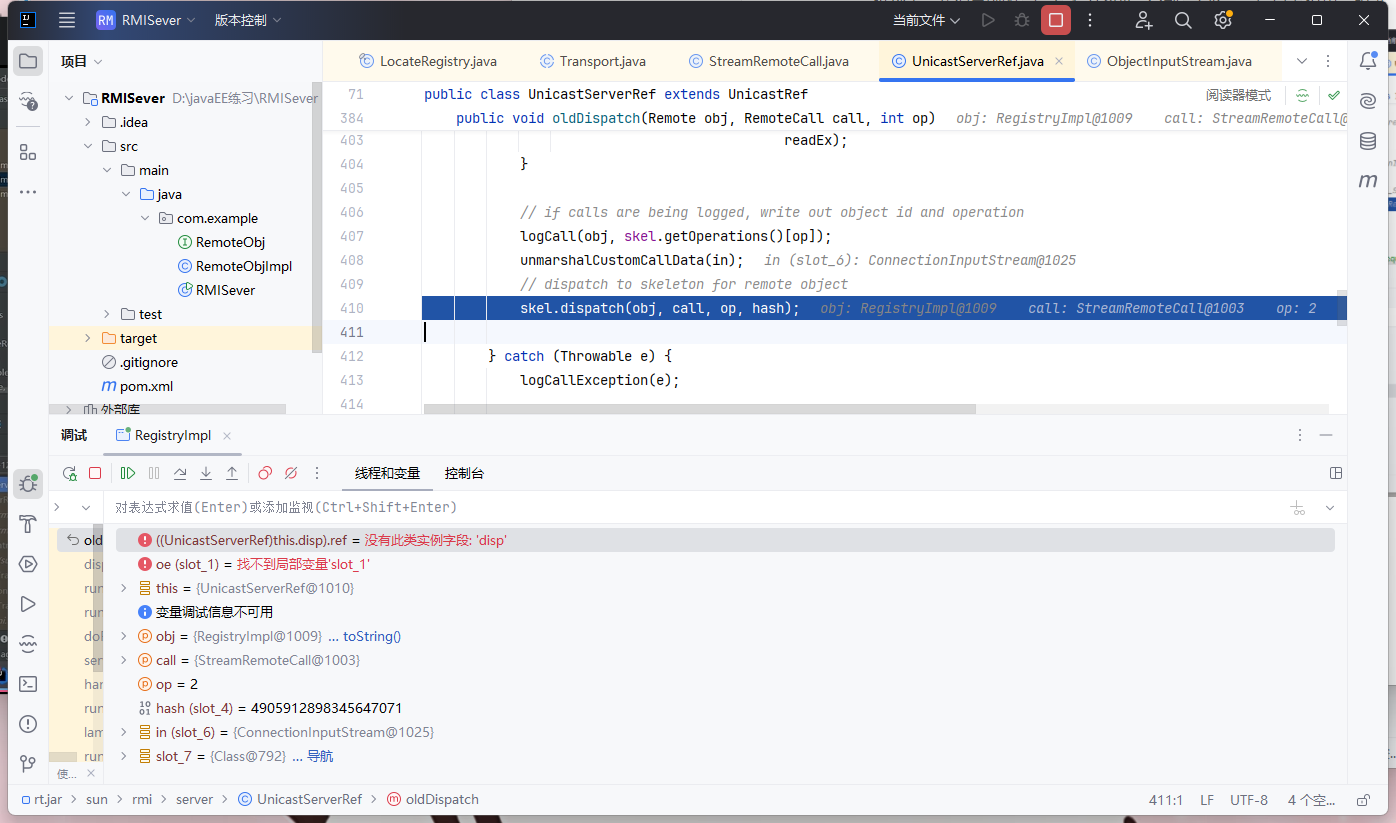The width and height of the screenshot is (1396, 823).
Task: Expand the target folder in project tree
Action: pyautogui.click(x=87, y=338)
